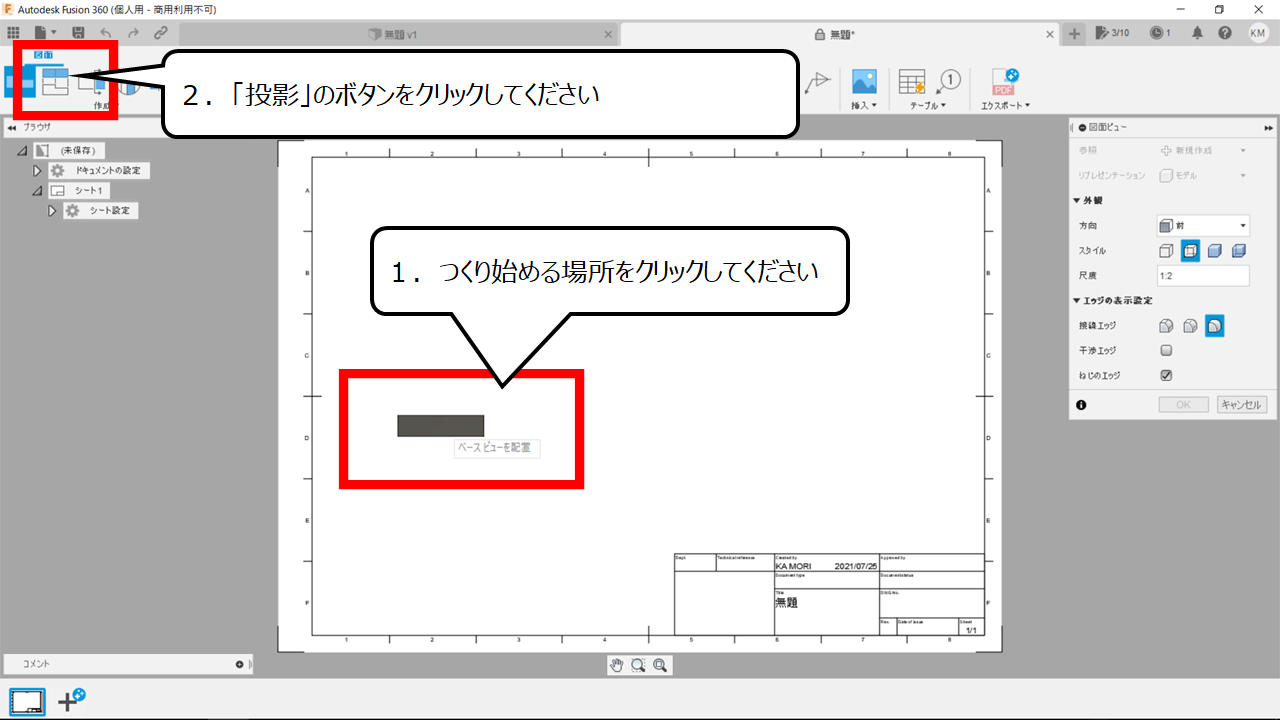Enable the 干渉エッジ checkbox
Image resolution: width=1280 pixels, height=720 pixels.
click(x=1166, y=351)
